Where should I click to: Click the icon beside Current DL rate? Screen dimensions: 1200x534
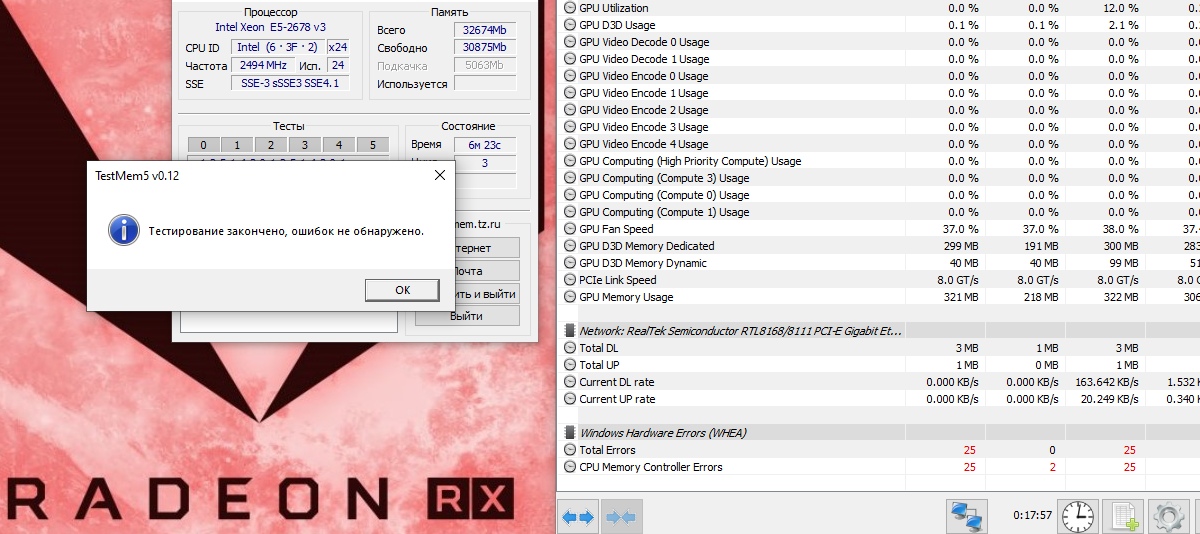(569, 382)
